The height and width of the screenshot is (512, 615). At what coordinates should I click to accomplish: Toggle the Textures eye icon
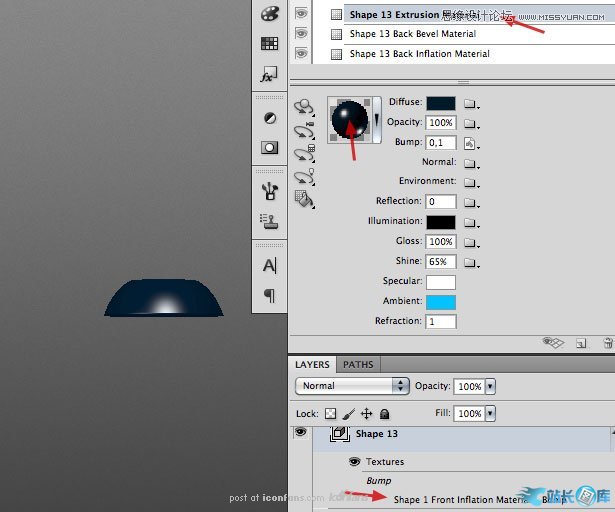354,462
